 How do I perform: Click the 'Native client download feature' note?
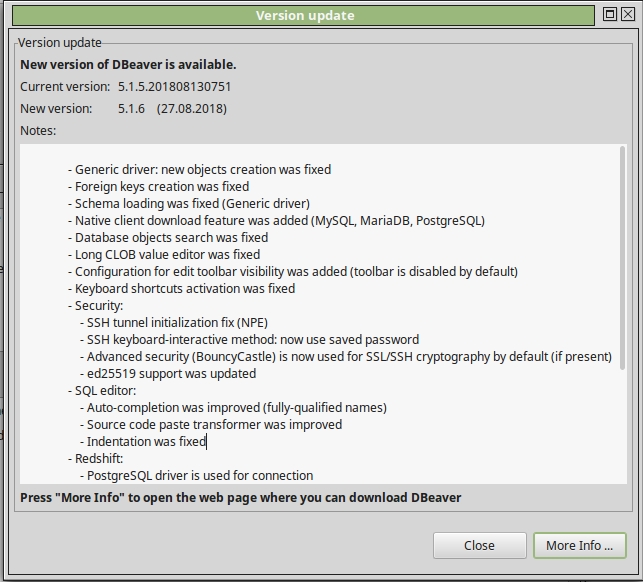pyautogui.click(x=276, y=221)
